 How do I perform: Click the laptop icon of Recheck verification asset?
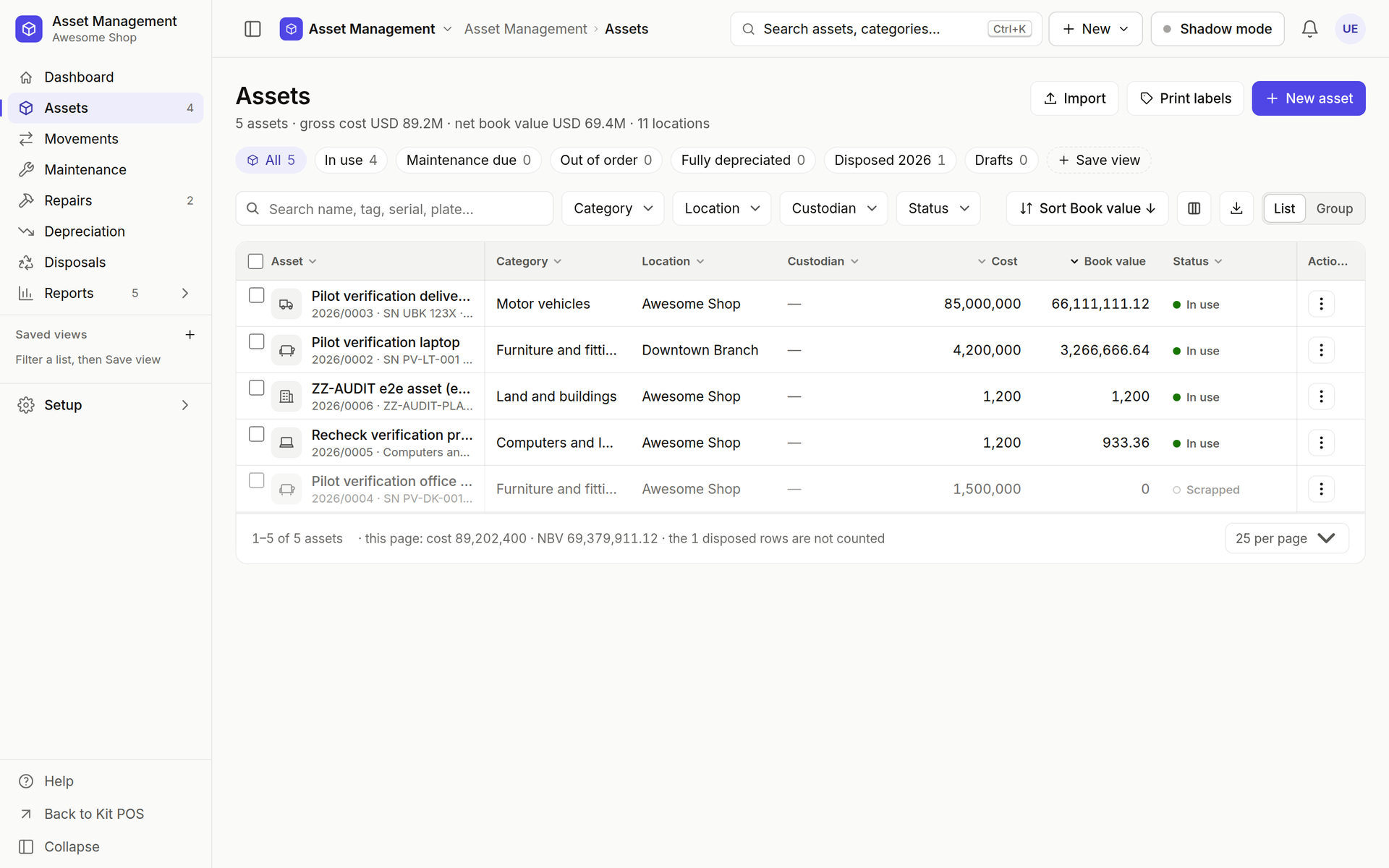[x=286, y=443]
